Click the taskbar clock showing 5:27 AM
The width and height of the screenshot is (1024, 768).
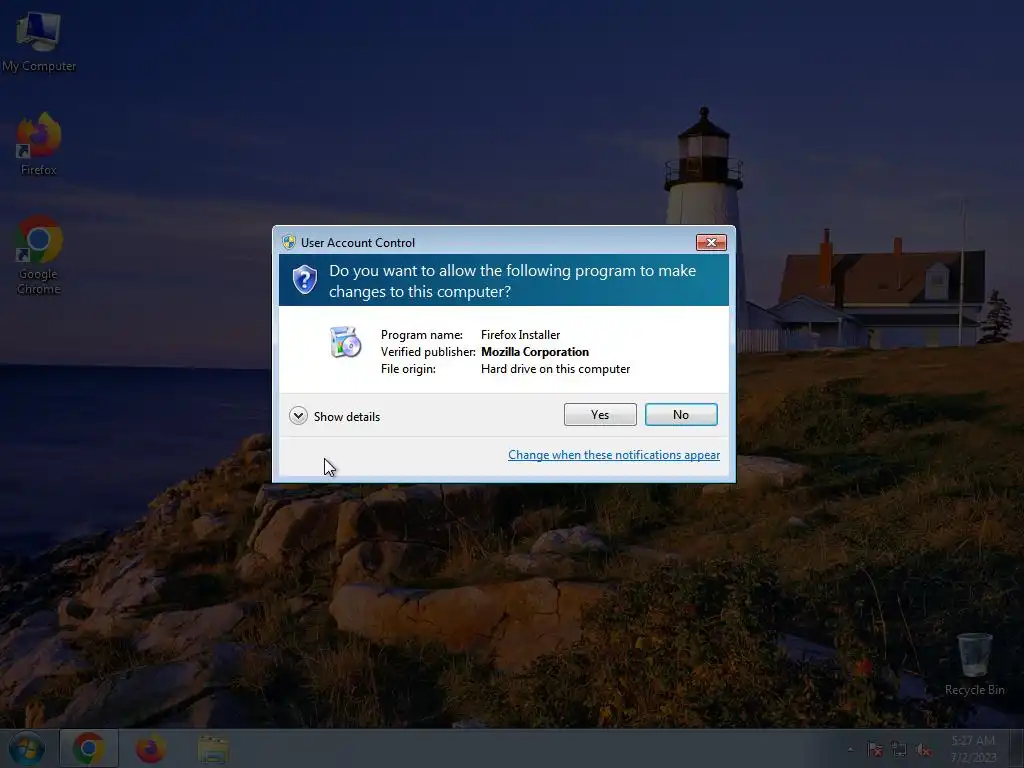coord(973,748)
